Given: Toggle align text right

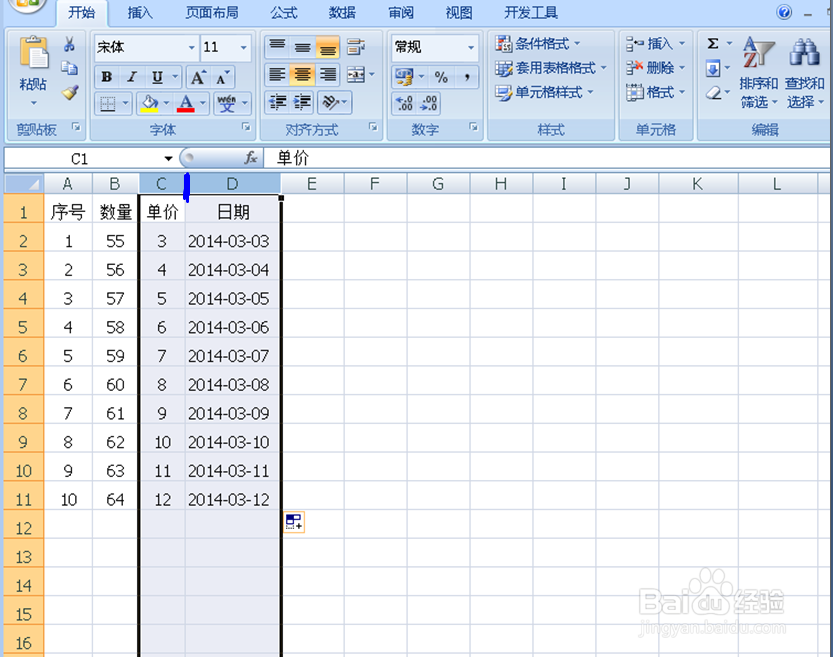Looking at the screenshot, I should pyautogui.click(x=328, y=75).
